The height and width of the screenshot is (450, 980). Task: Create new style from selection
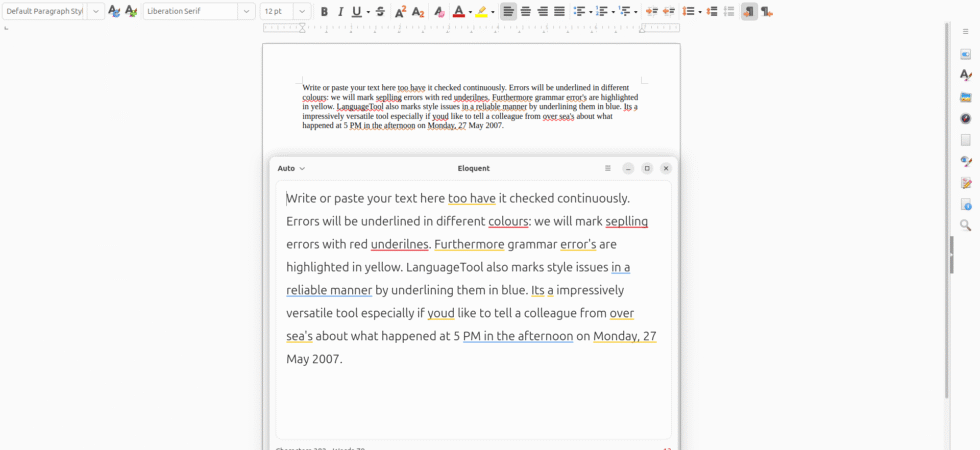click(x=131, y=11)
